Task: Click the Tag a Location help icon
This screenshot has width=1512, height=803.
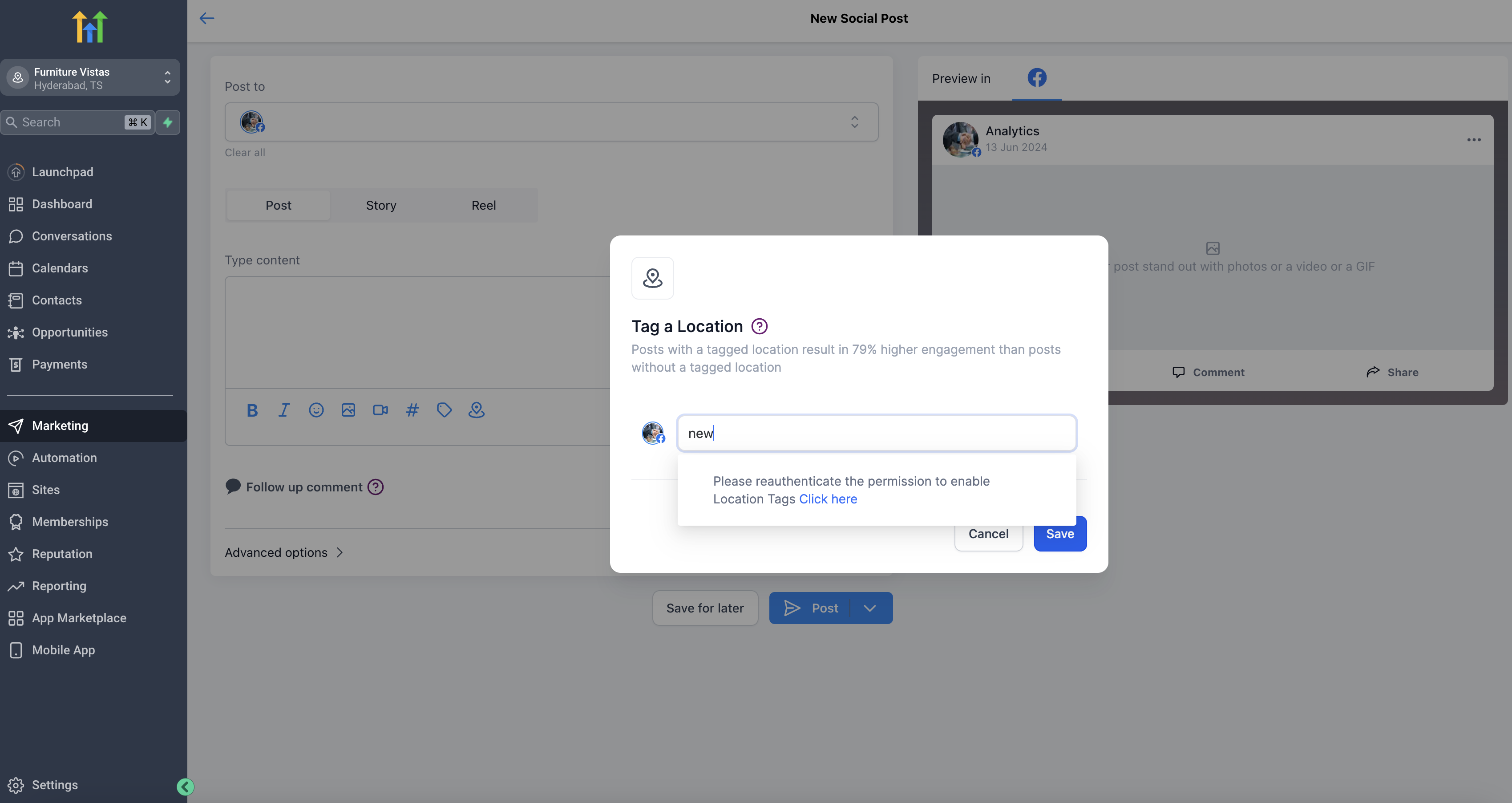Action: pyautogui.click(x=759, y=326)
